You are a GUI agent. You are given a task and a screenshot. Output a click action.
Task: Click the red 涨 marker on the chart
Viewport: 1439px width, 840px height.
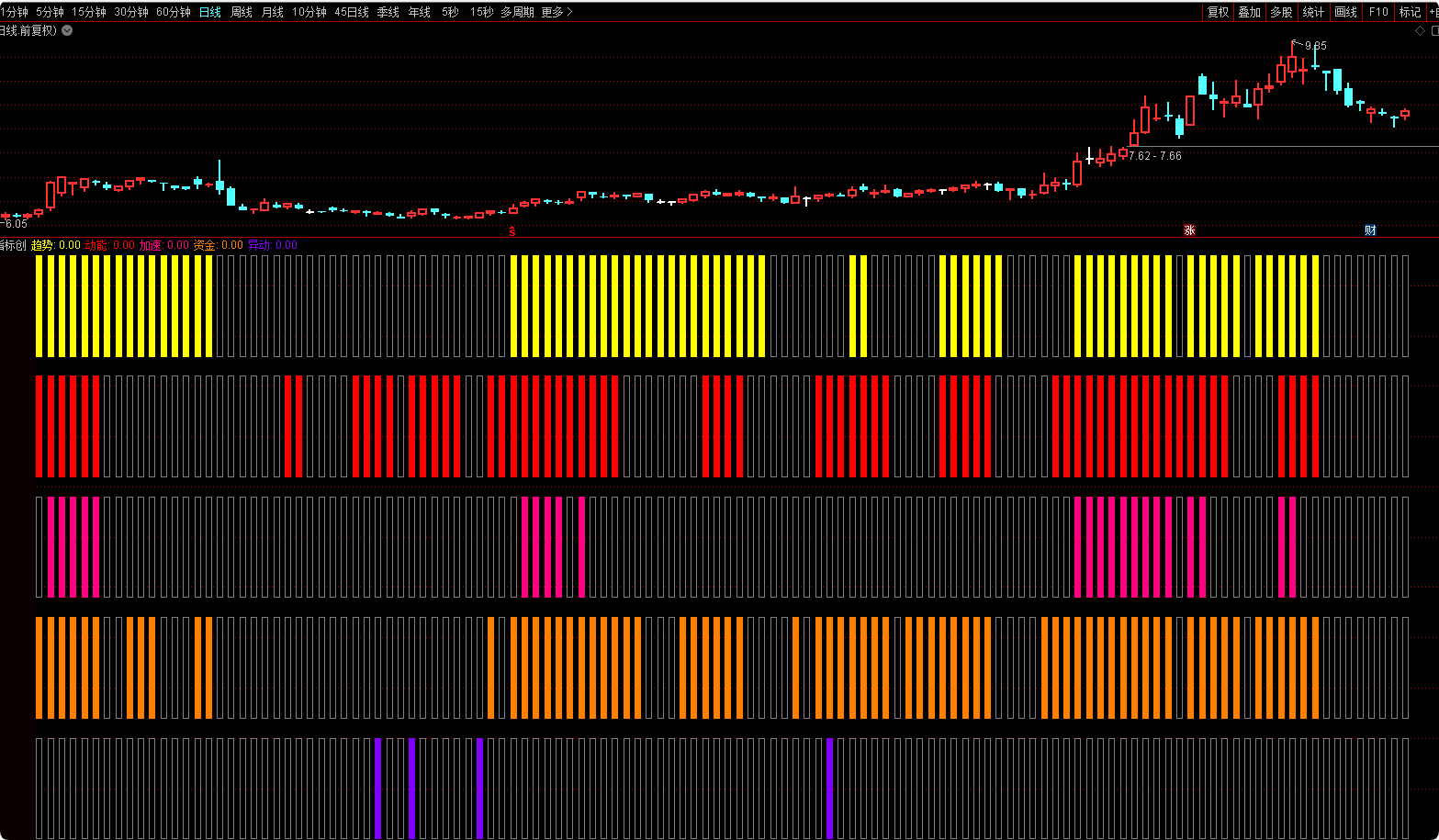pos(1189,230)
